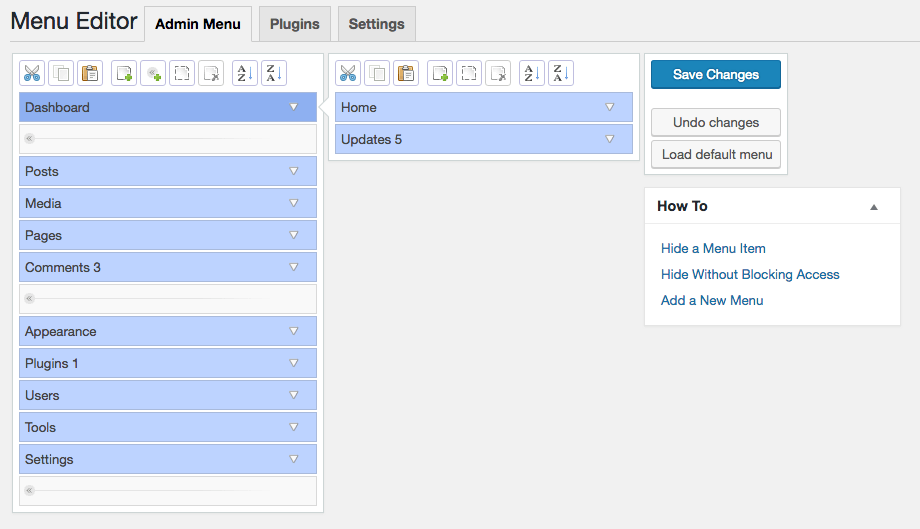Delete the selected submenu item
Viewport: 920px width, 529px height.
(498, 73)
